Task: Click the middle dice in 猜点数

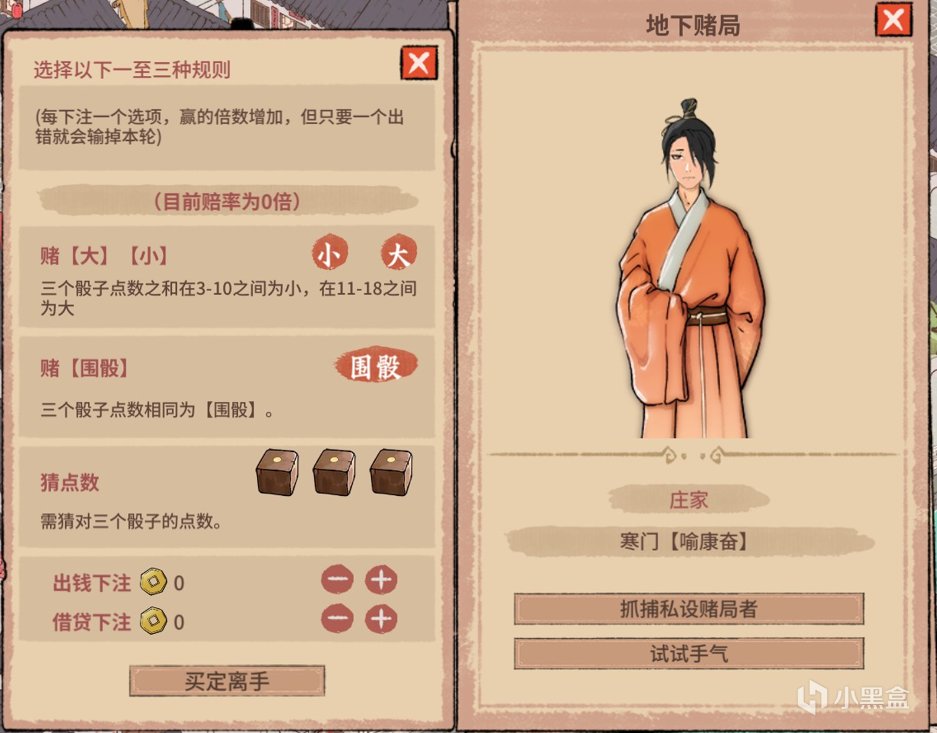Action: click(334, 472)
